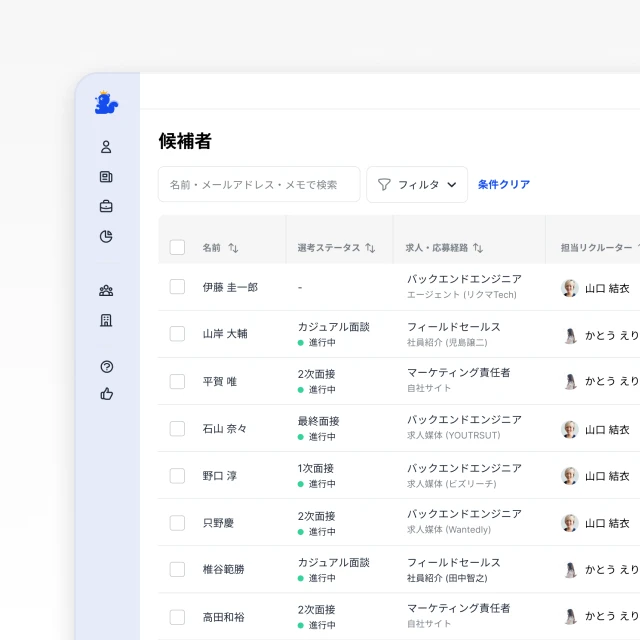Image resolution: width=640 pixels, height=640 pixels.
Task: Check the box for 椎谷範勝
Action: click(177, 569)
